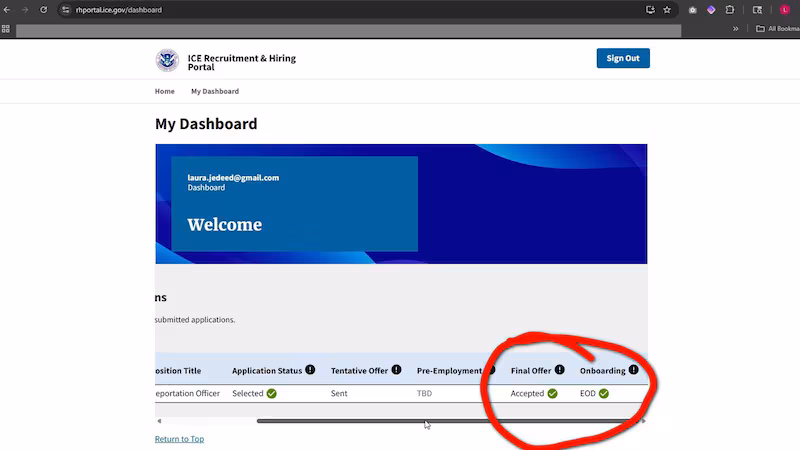Open the extensions puzzle icon

point(730,10)
